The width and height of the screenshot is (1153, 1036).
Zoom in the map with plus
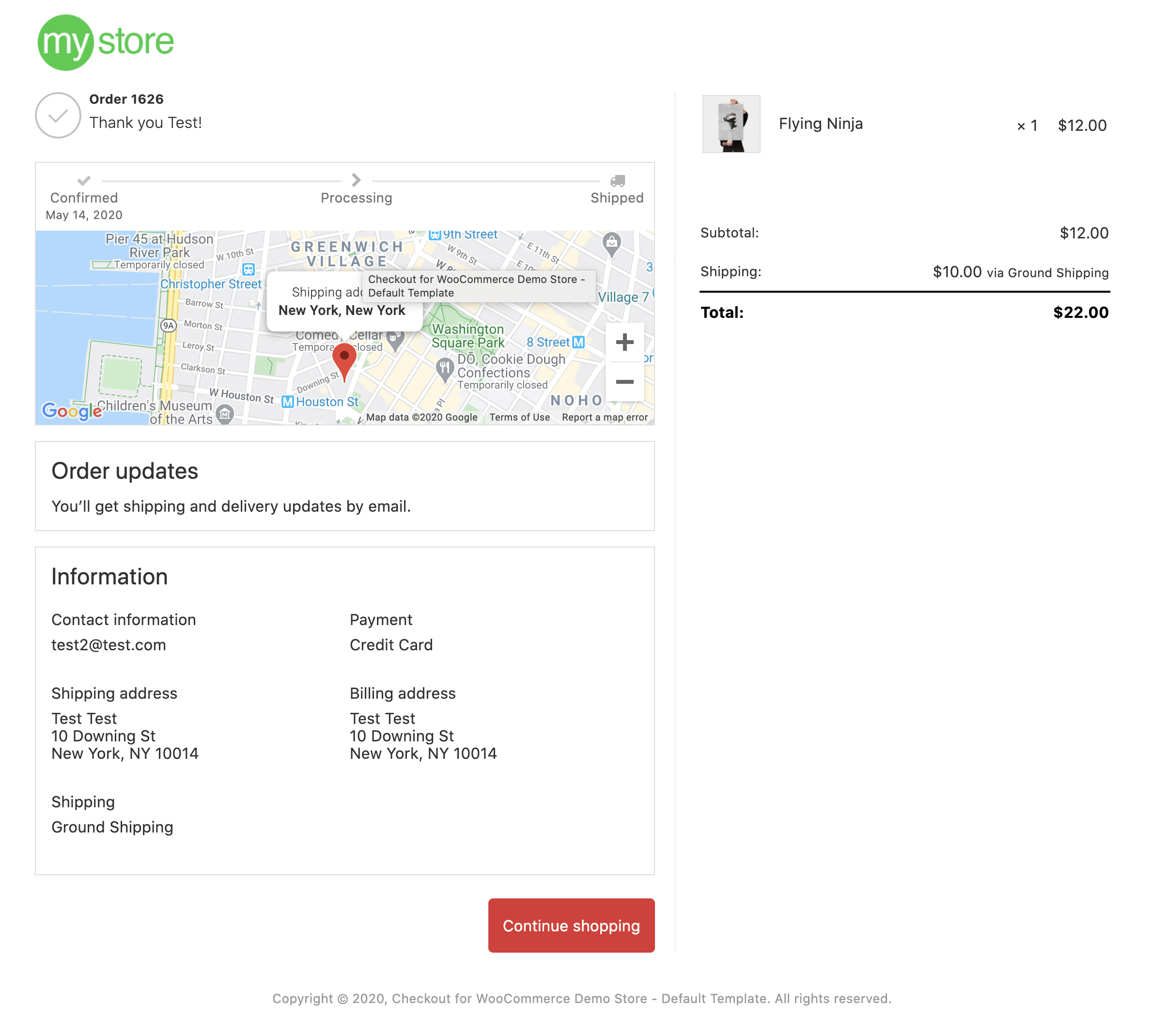[624, 342]
